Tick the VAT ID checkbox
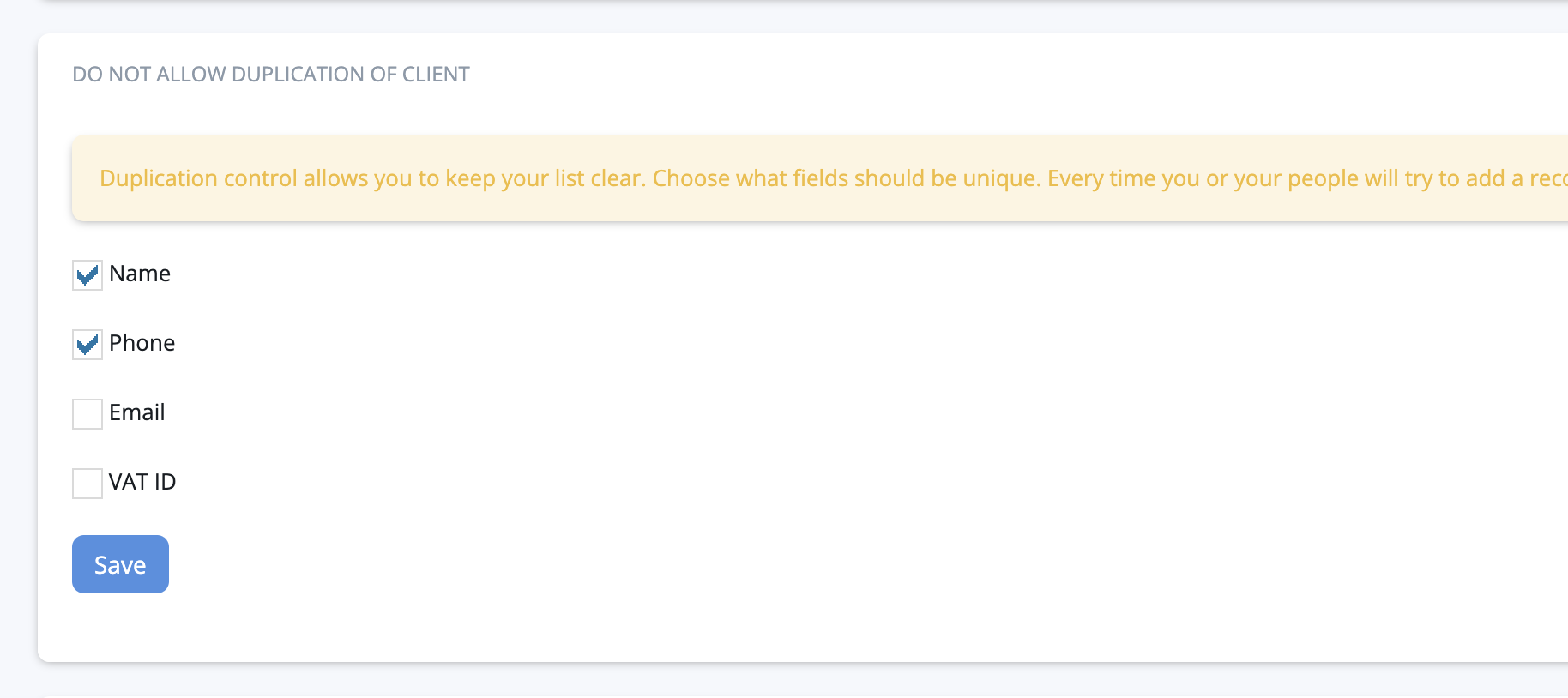The width and height of the screenshot is (1568, 698). tap(87, 484)
